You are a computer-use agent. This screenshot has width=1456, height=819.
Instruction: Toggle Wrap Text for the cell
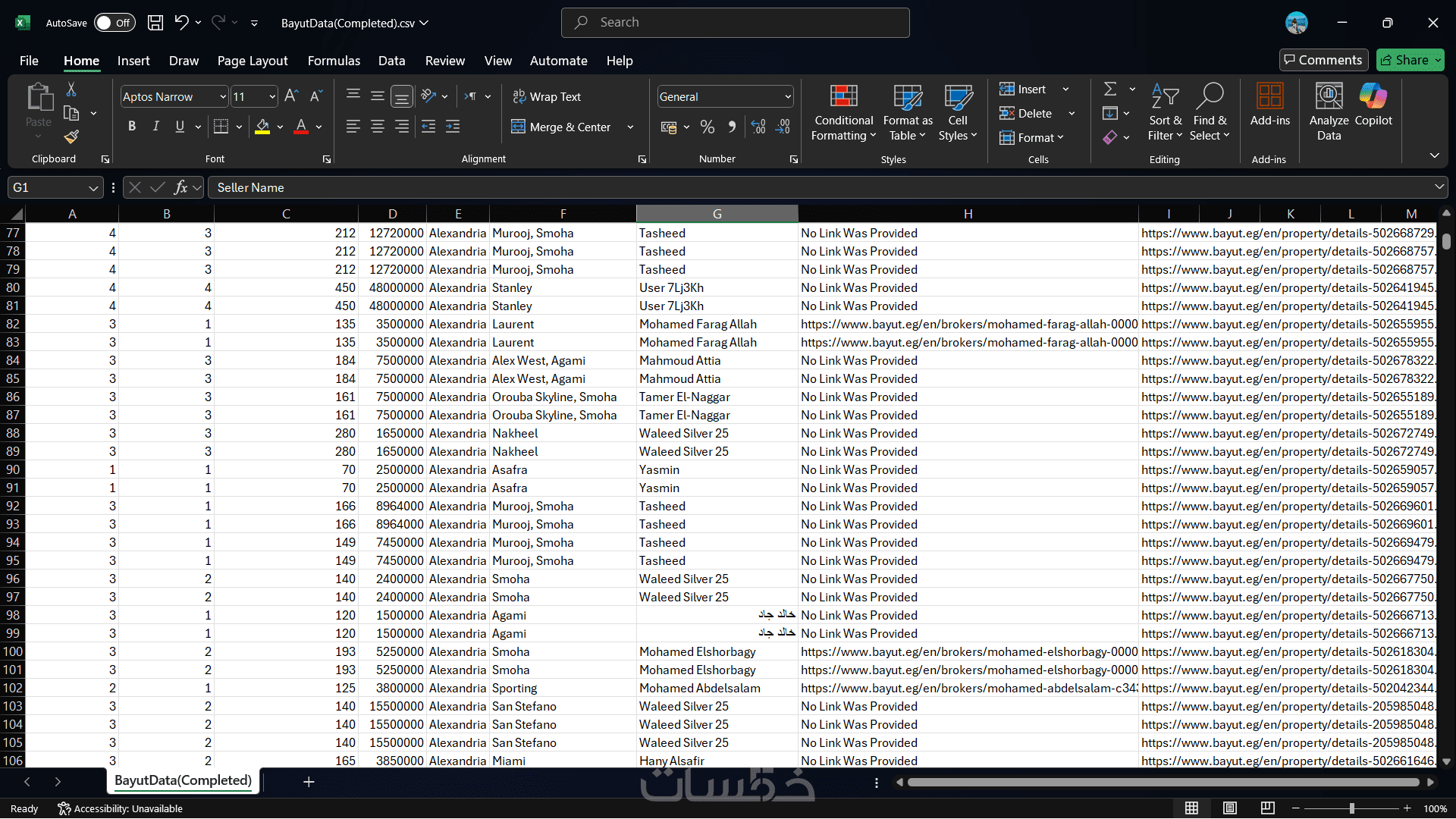coord(547,96)
